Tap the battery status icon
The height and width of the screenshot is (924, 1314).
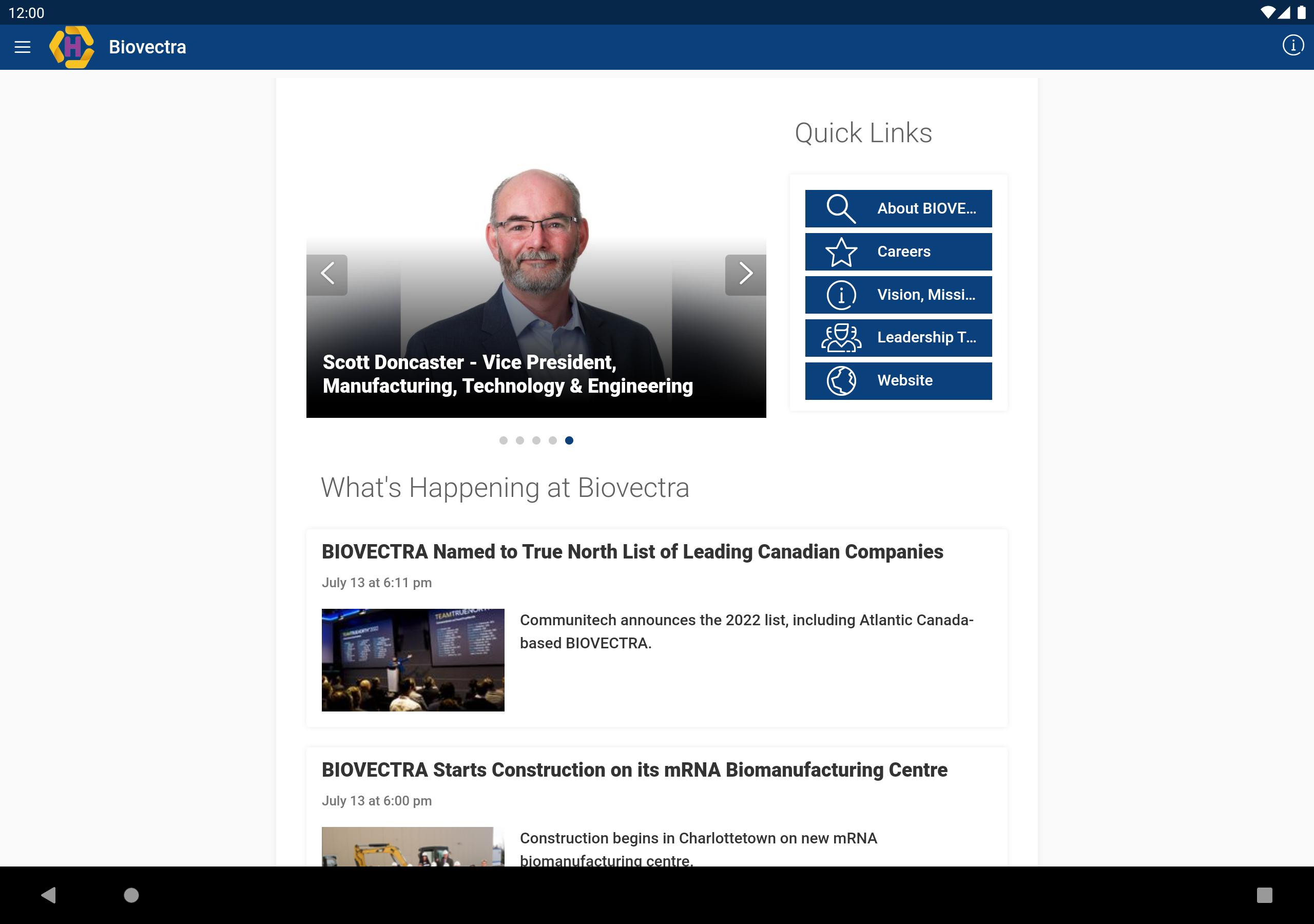[x=1301, y=12]
